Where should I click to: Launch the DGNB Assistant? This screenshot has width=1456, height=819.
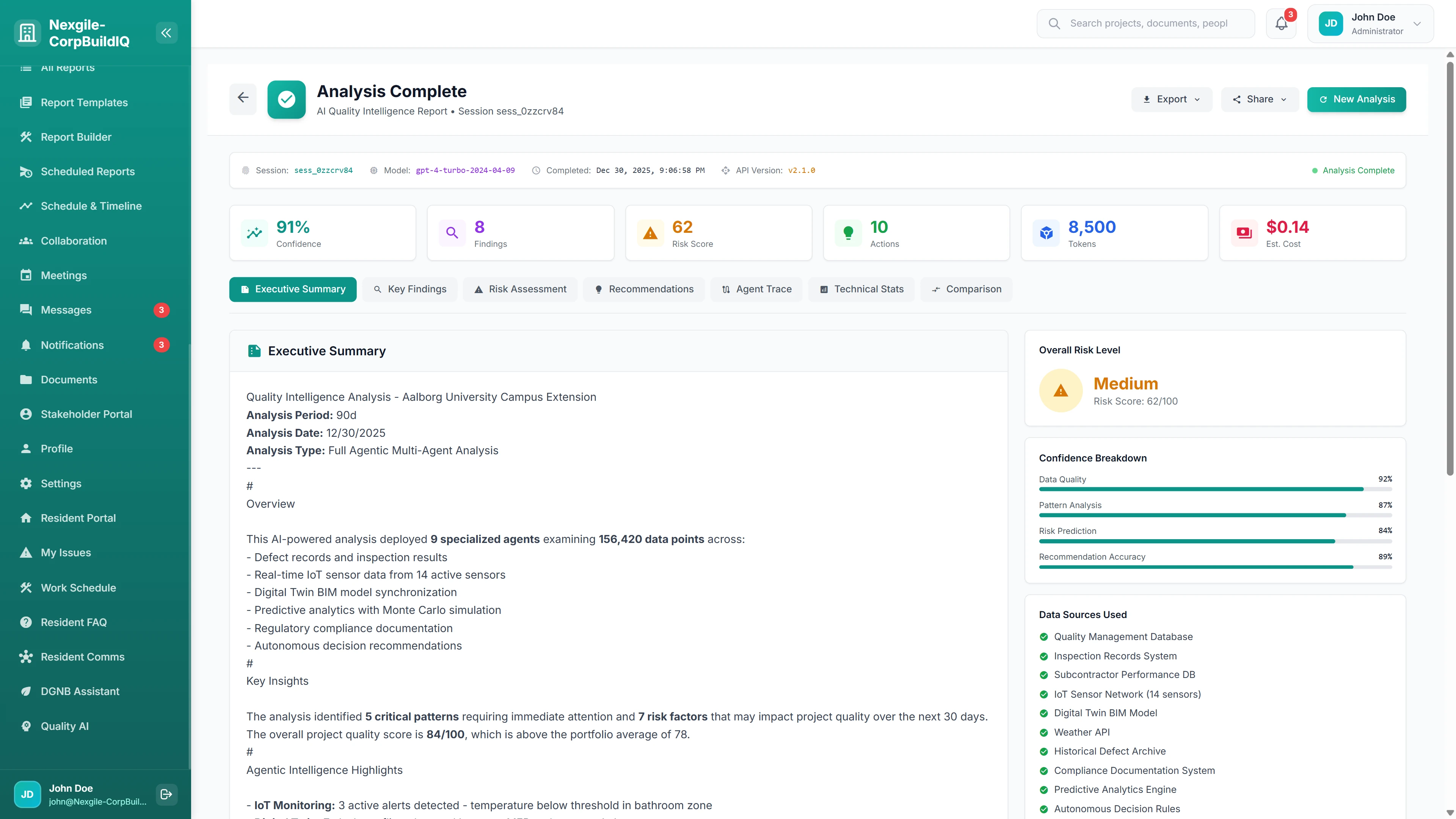coord(79,691)
